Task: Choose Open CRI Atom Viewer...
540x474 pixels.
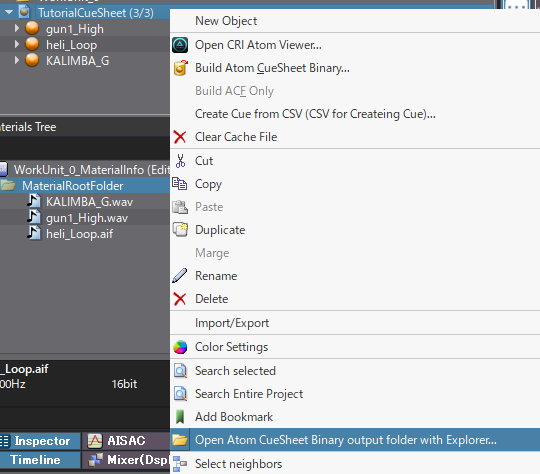Action: (355, 45)
